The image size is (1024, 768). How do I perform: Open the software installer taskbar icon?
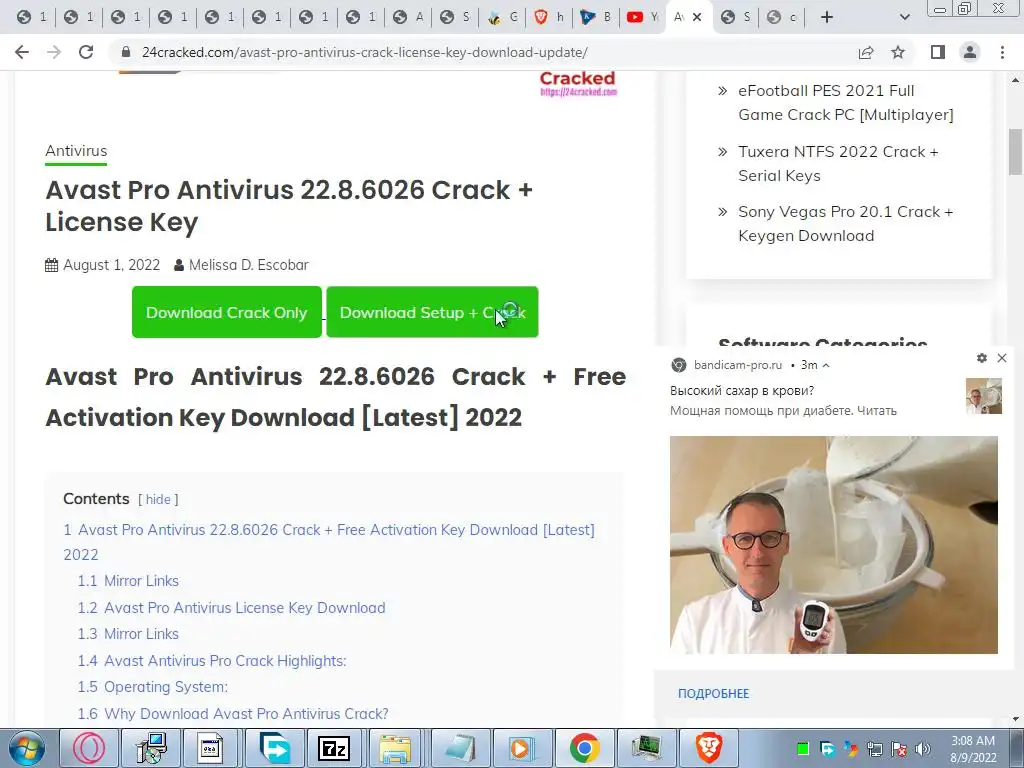click(151, 748)
